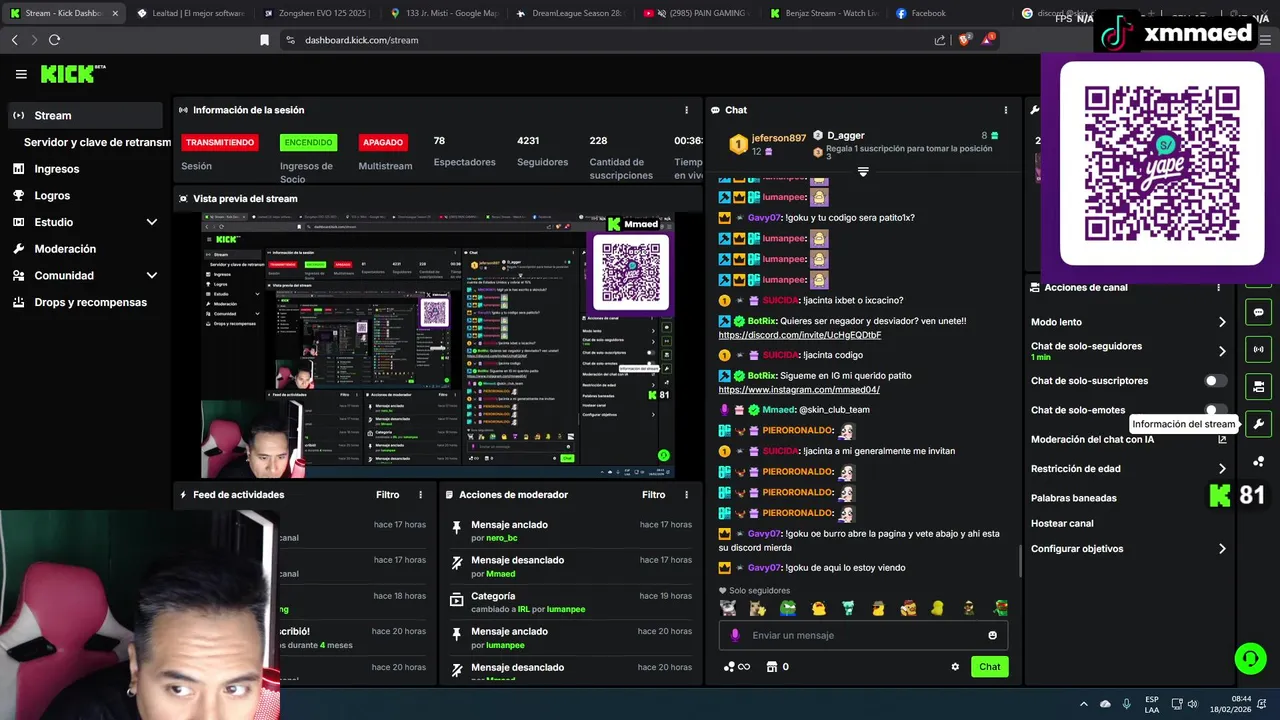
Task: Open Acciones de moderador three-dot menu
Action: [686, 495]
